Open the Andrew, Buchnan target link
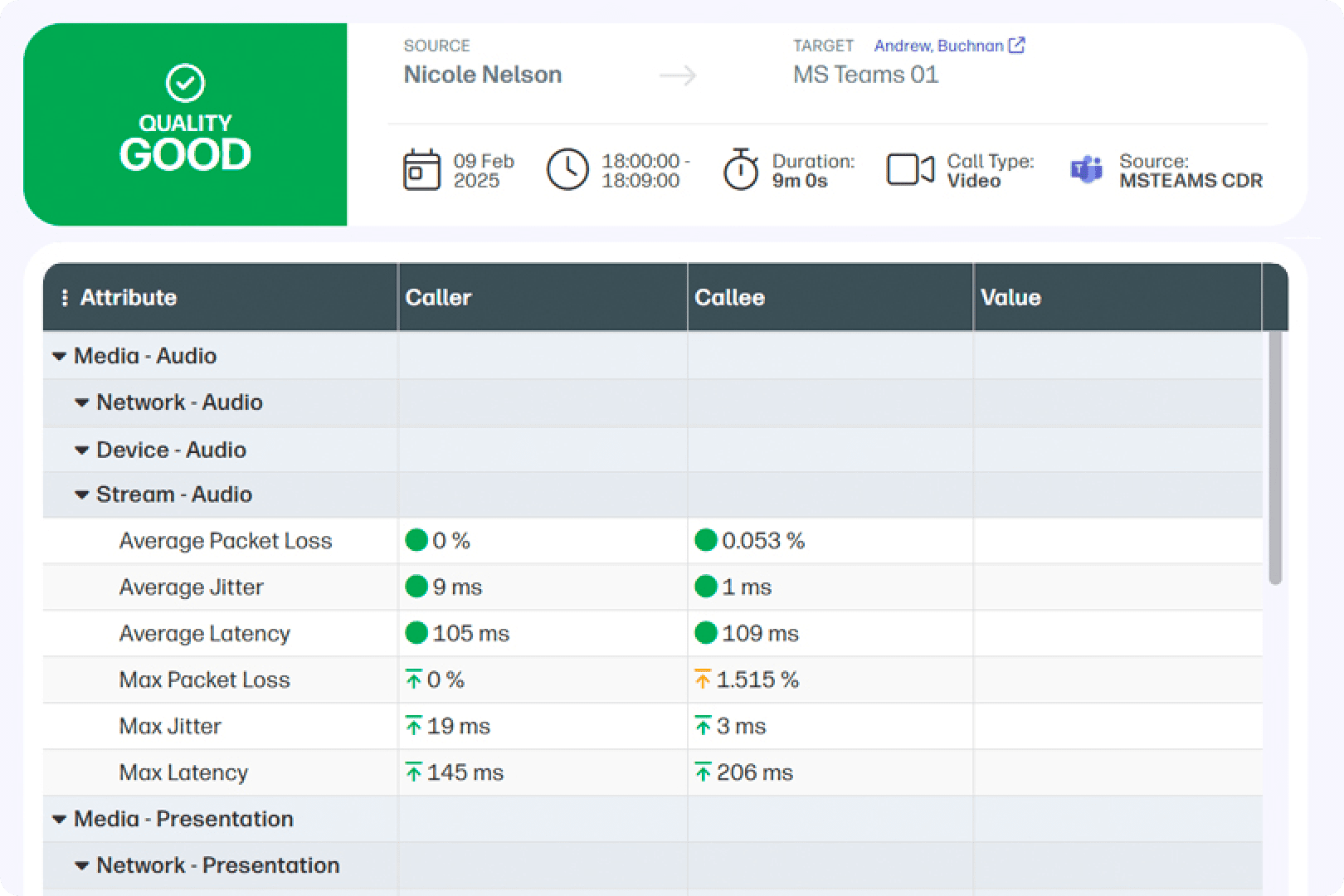 (x=939, y=46)
